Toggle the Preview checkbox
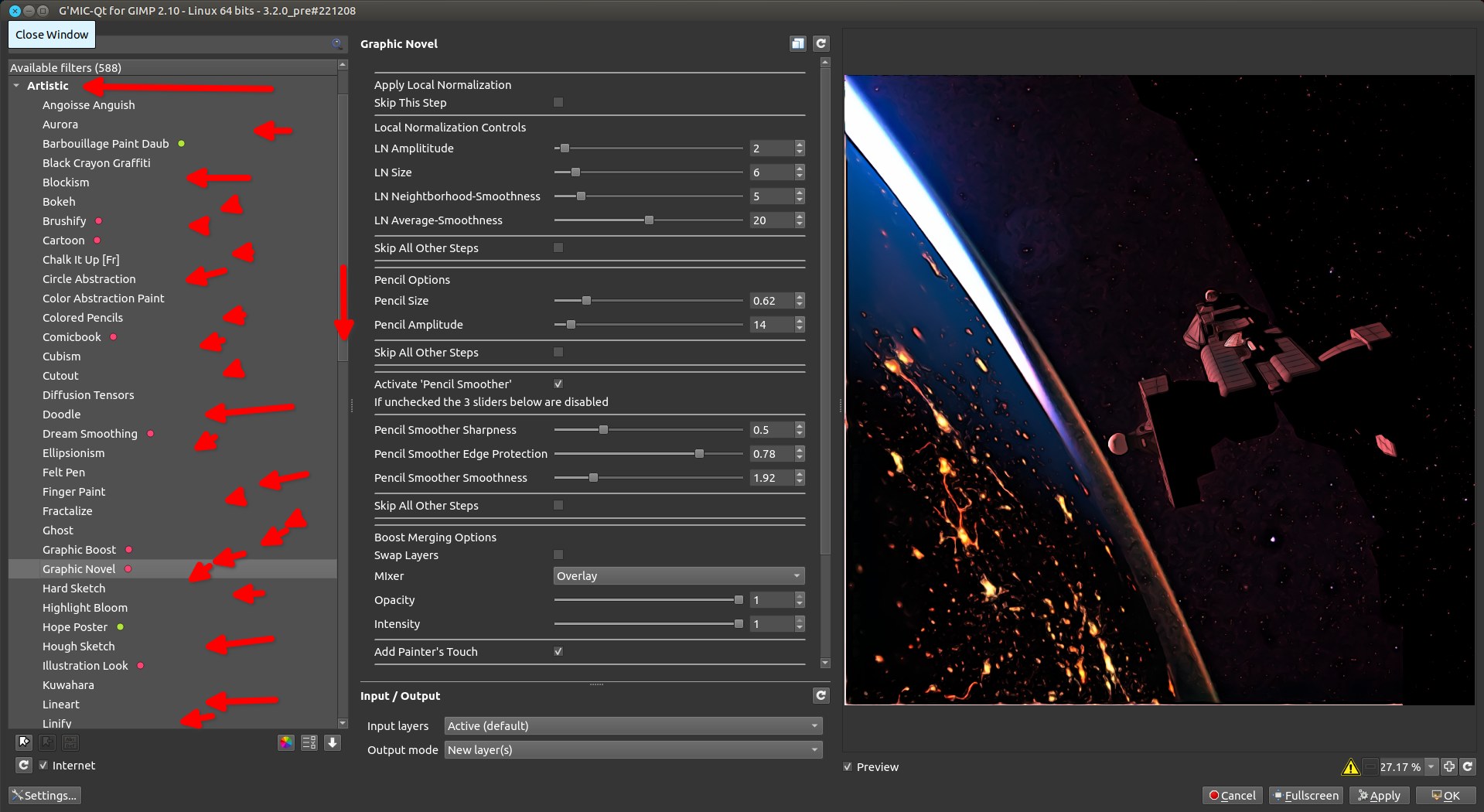The height and width of the screenshot is (812, 1484). point(848,767)
